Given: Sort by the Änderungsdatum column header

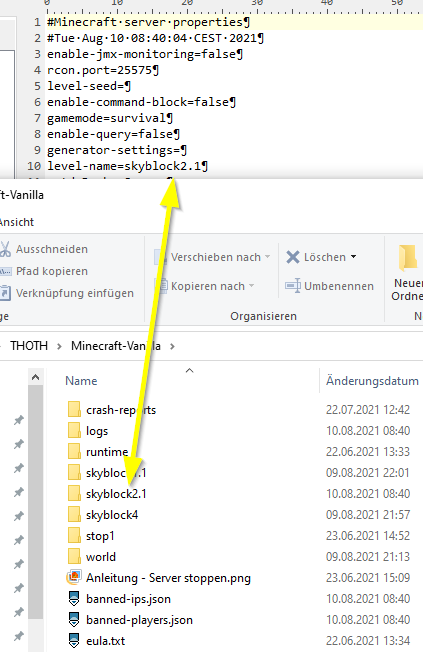Looking at the screenshot, I should [x=372, y=381].
